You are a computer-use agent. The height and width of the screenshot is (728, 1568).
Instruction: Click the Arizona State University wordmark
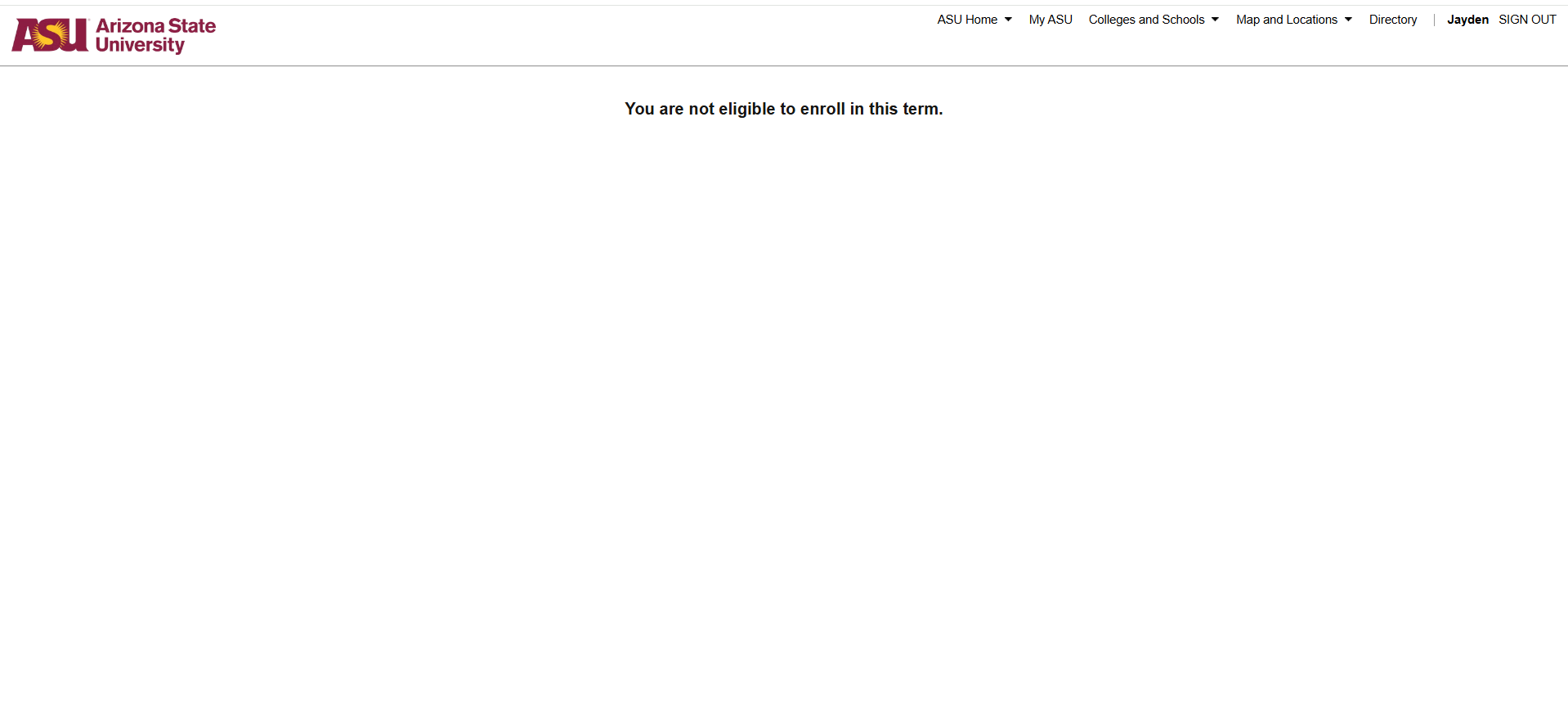click(155, 36)
